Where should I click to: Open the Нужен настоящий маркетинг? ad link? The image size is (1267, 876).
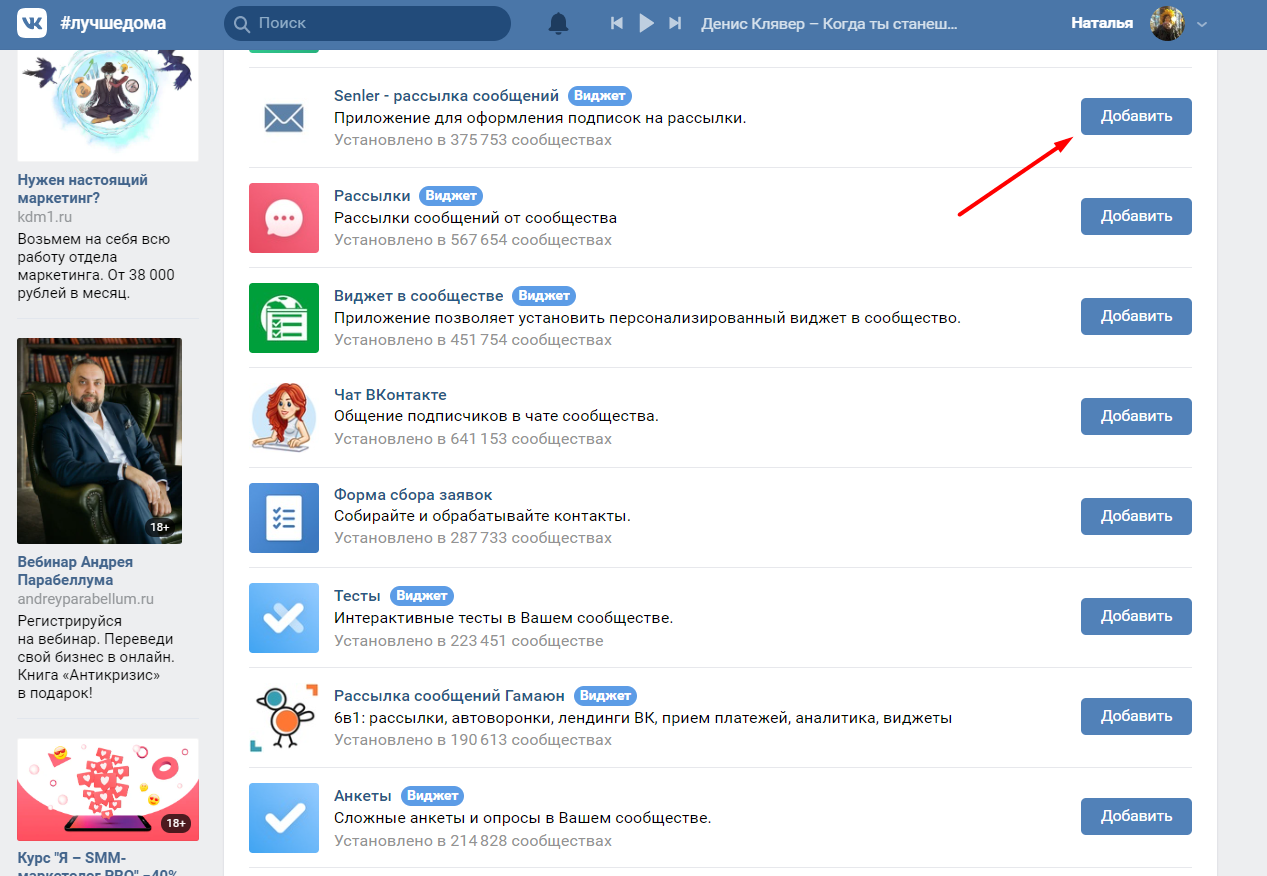click(x=83, y=189)
